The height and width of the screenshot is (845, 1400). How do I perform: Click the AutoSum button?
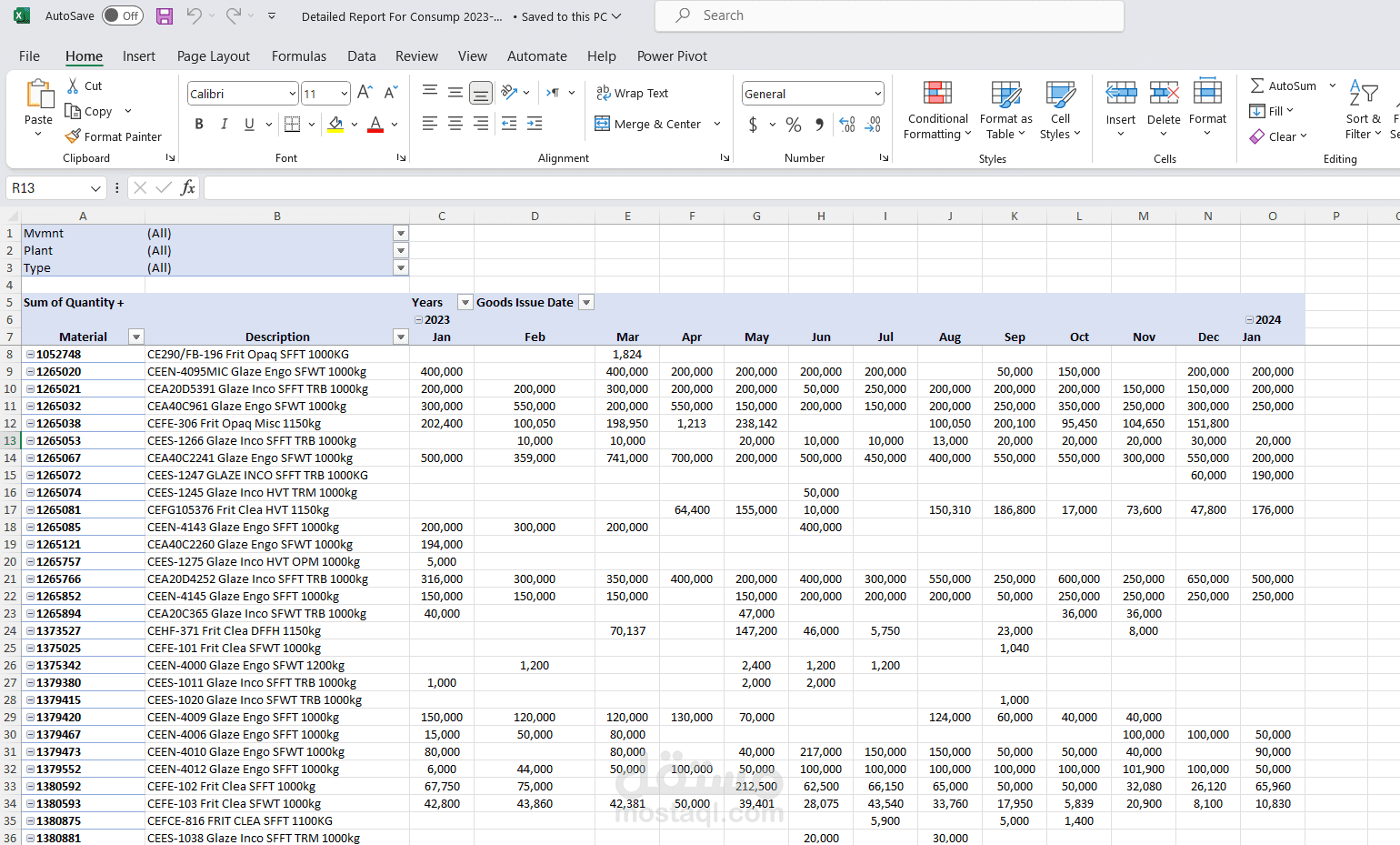pyautogui.click(x=1283, y=86)
